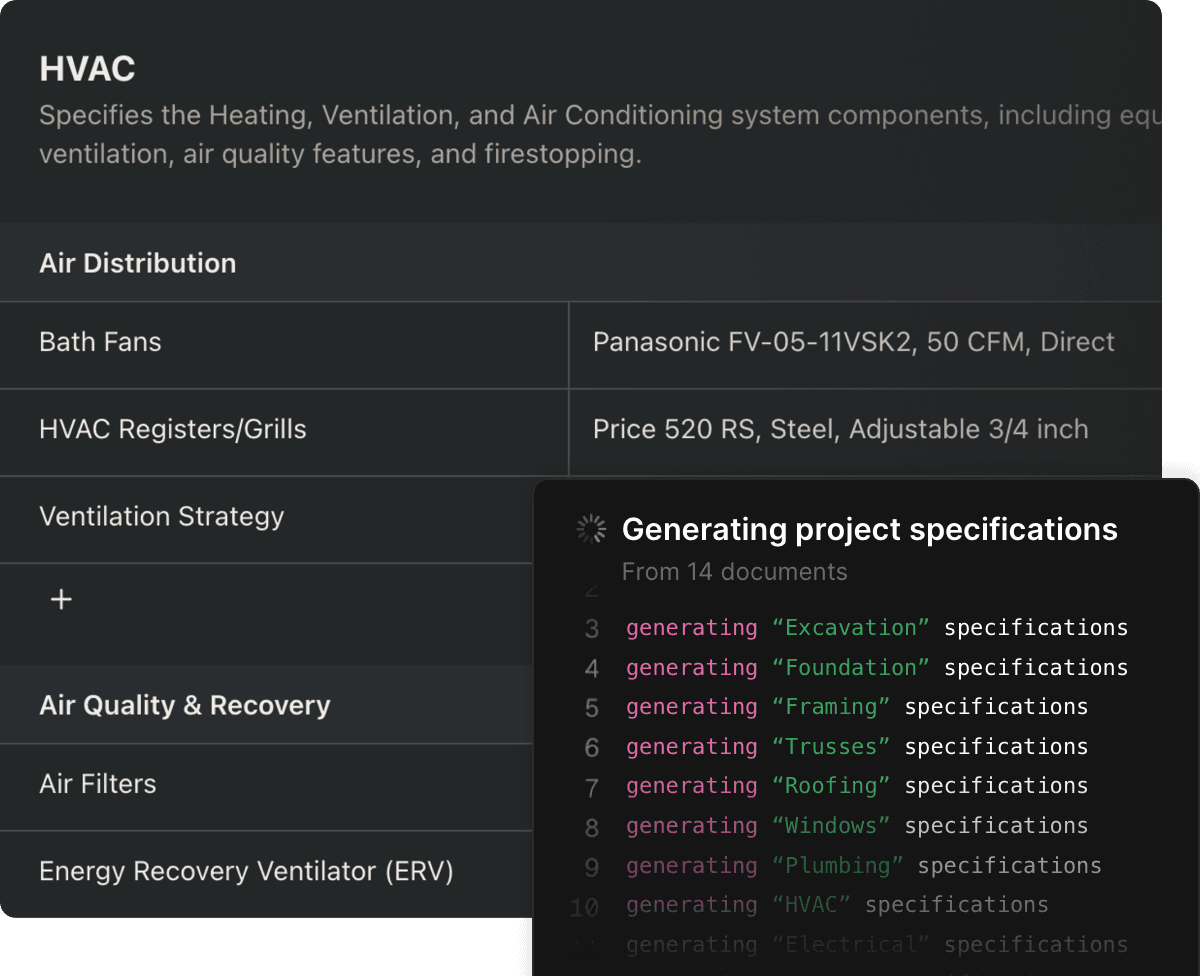Click the generating Foundation specifications line

point(877,668)
